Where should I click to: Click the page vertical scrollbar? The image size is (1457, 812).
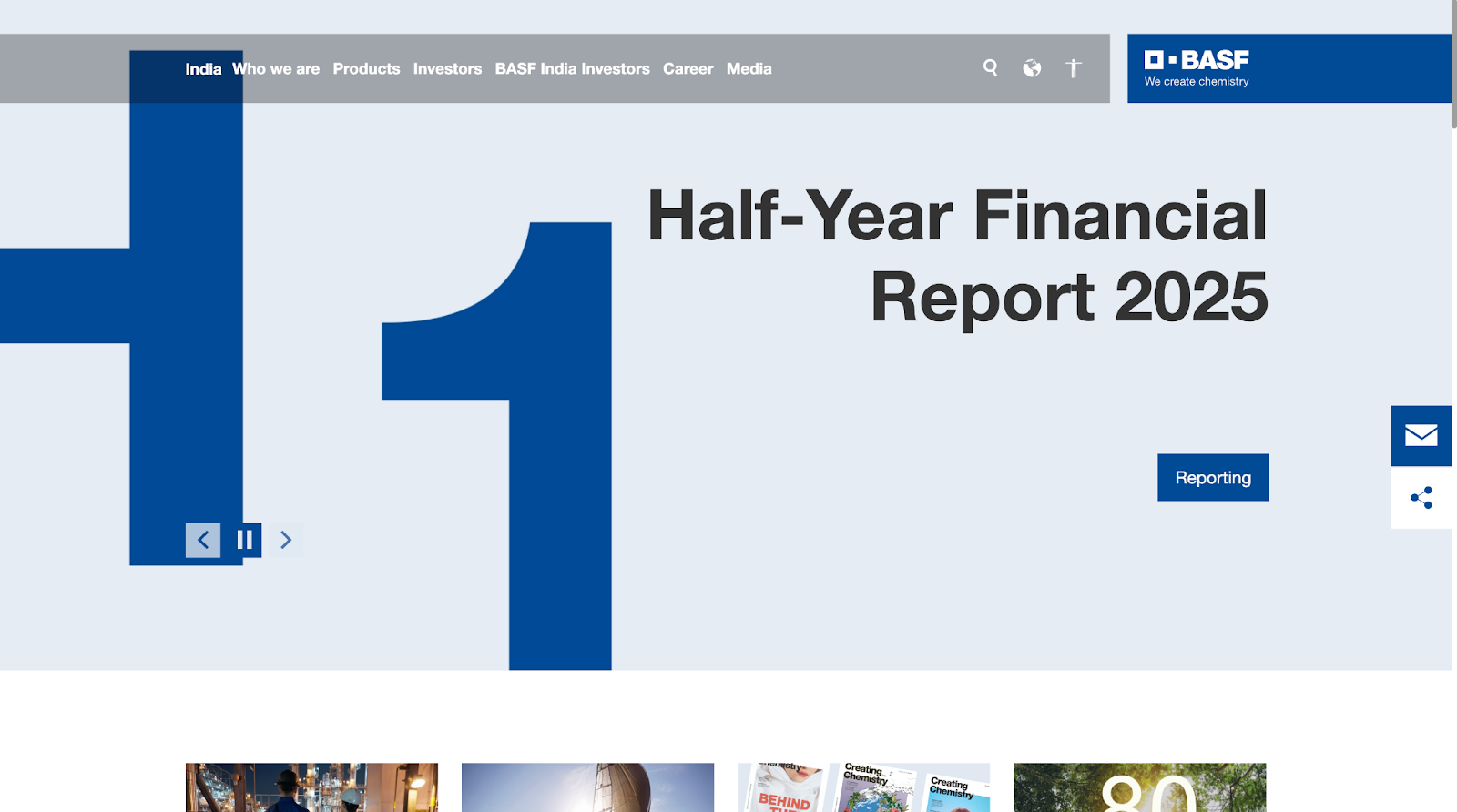pyautogui.click(x=1454, y=64)
